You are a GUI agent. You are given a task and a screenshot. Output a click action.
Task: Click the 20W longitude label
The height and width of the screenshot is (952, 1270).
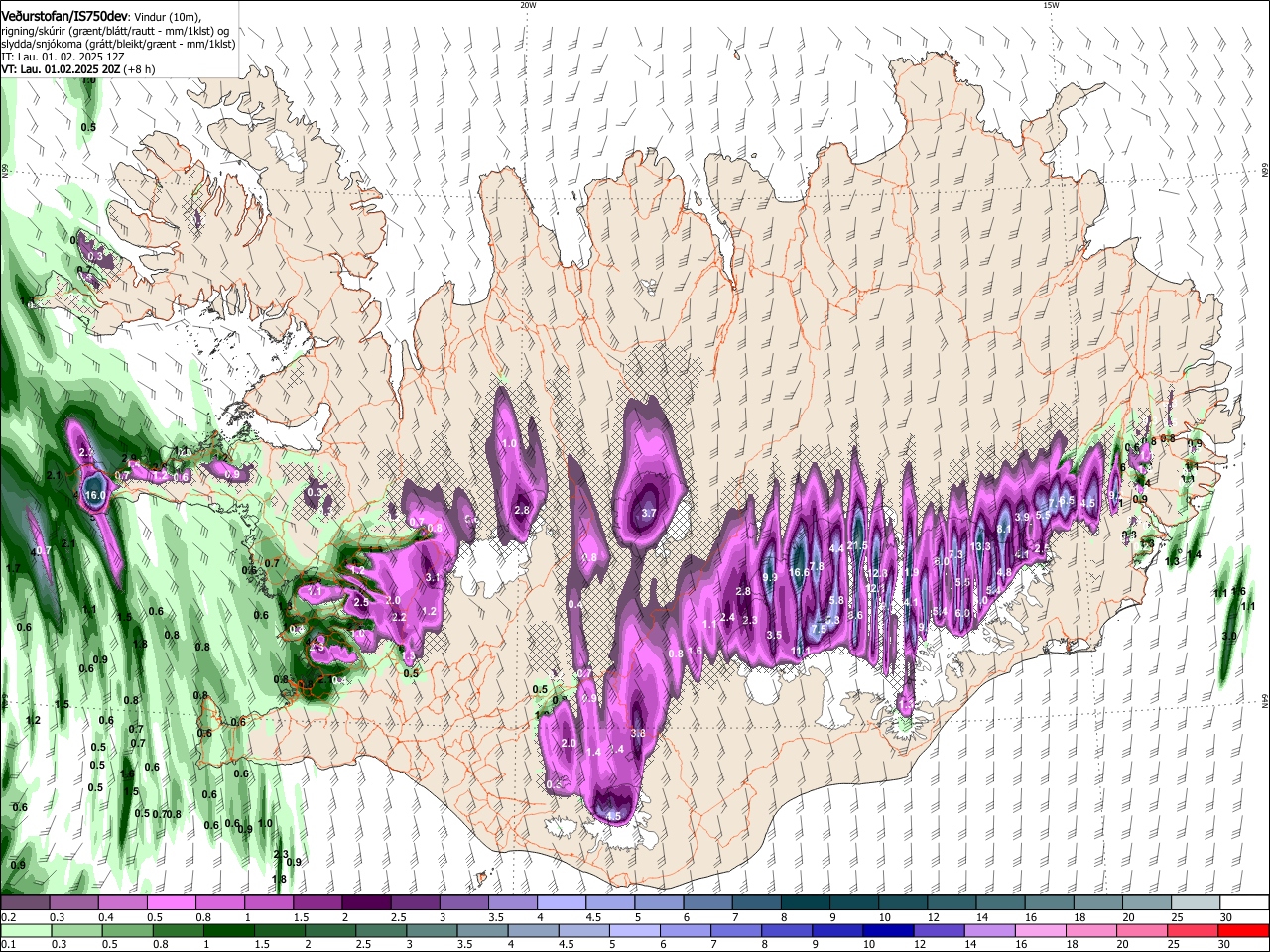pos(528,5)
